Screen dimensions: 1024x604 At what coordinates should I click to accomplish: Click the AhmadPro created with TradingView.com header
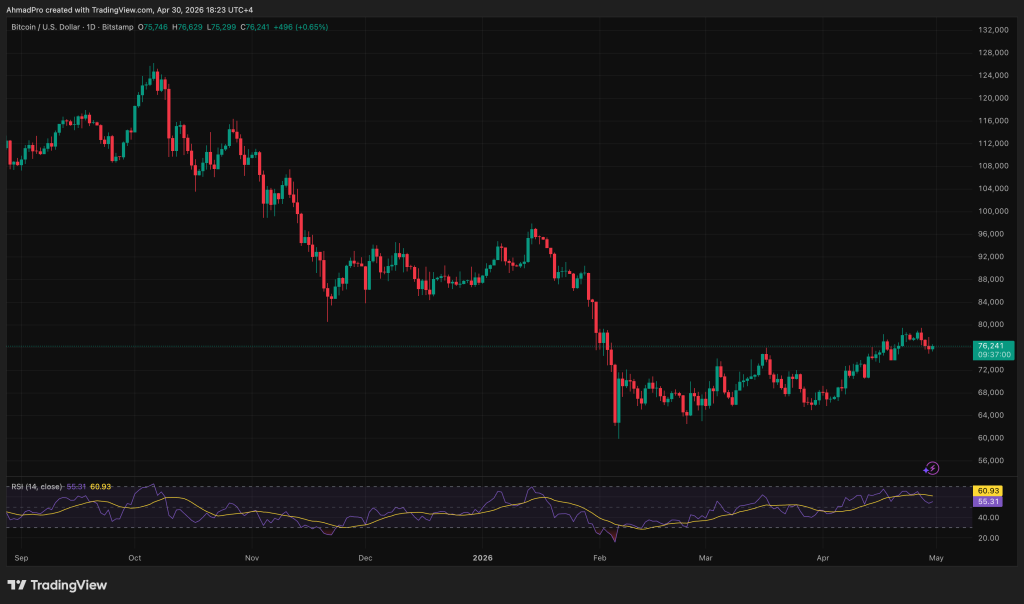[x=126, y=8]
